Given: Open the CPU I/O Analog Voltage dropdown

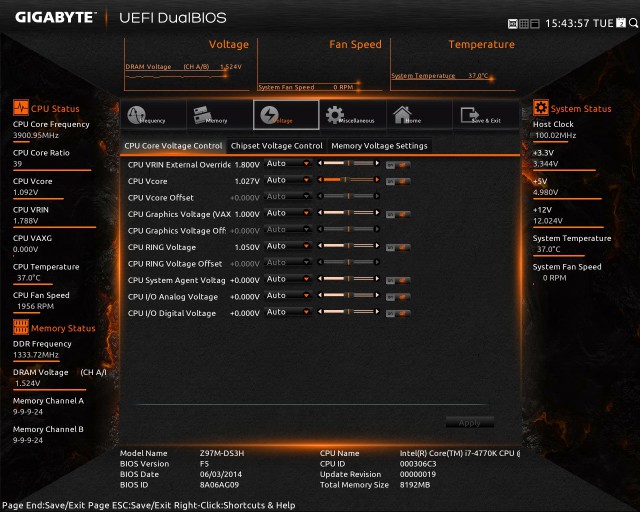Looking at the screenshot, I should (288, 295).
